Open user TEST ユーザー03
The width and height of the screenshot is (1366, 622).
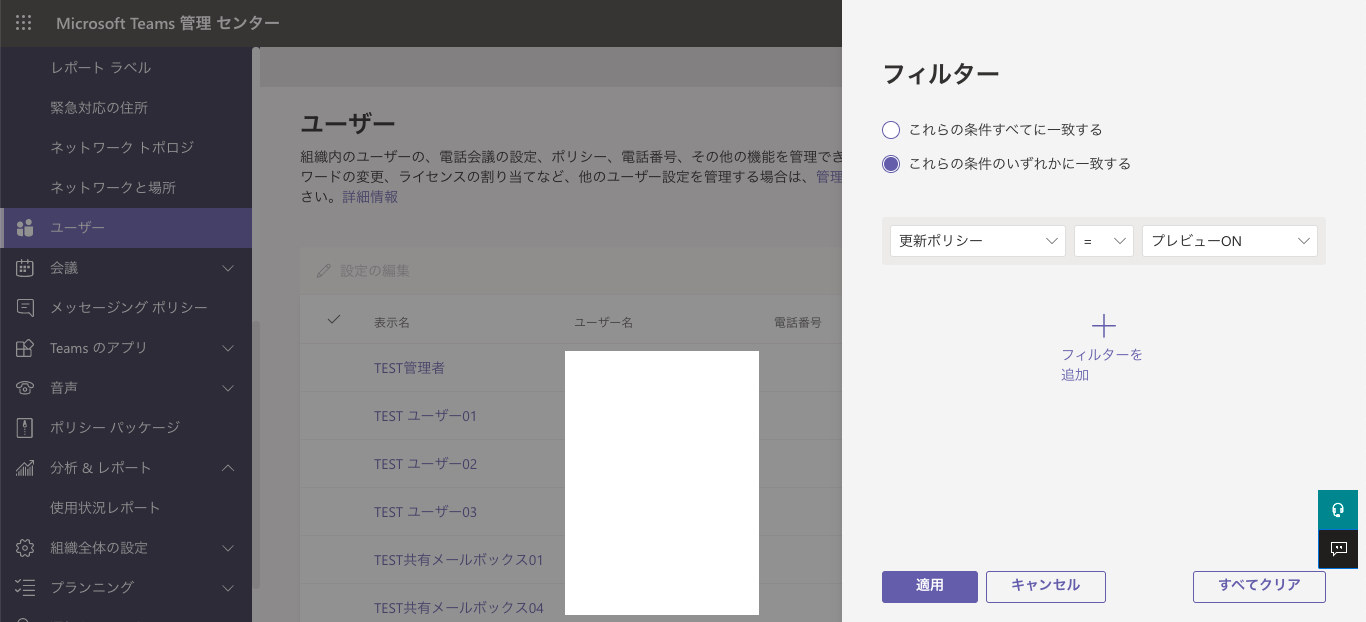425,512
